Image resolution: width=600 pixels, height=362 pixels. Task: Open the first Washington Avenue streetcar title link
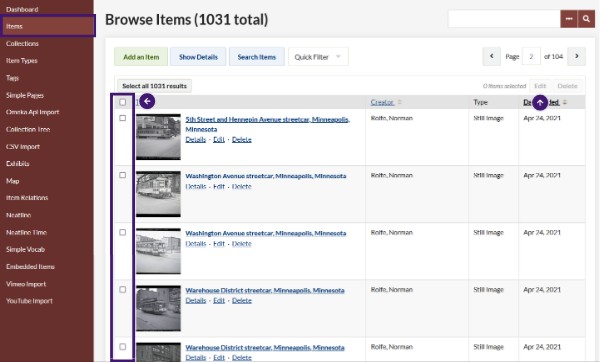266,176
